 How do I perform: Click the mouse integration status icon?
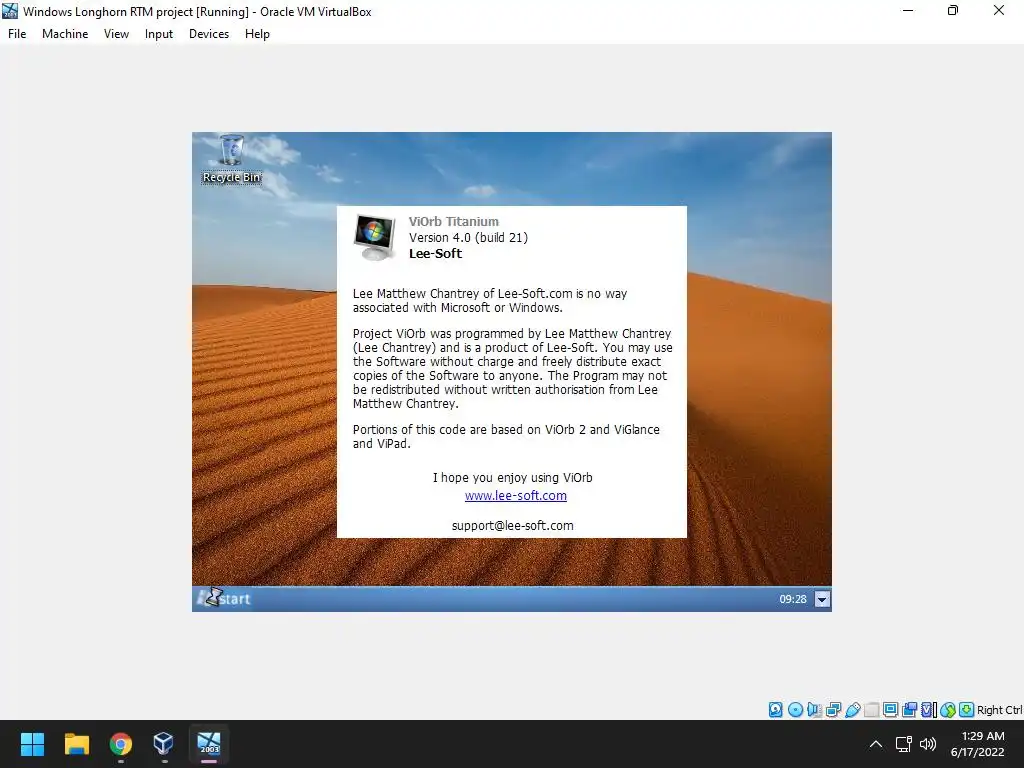tap(948, 710)
